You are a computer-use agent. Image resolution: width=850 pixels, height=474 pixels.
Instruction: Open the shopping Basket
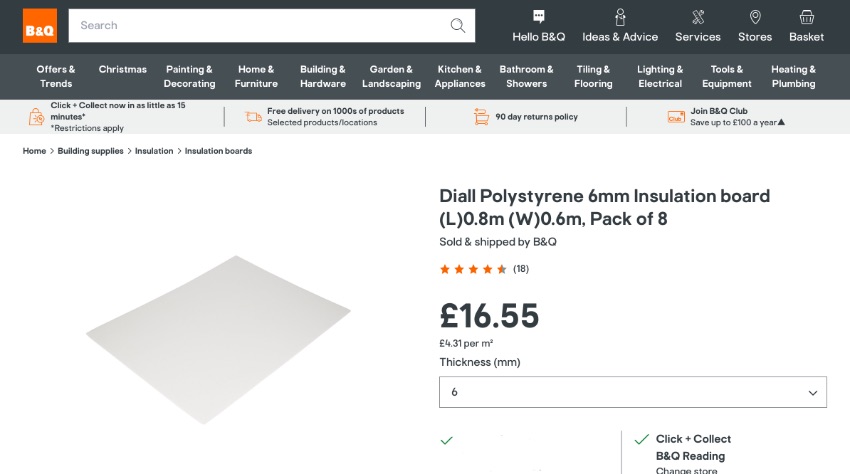(806, 17)
